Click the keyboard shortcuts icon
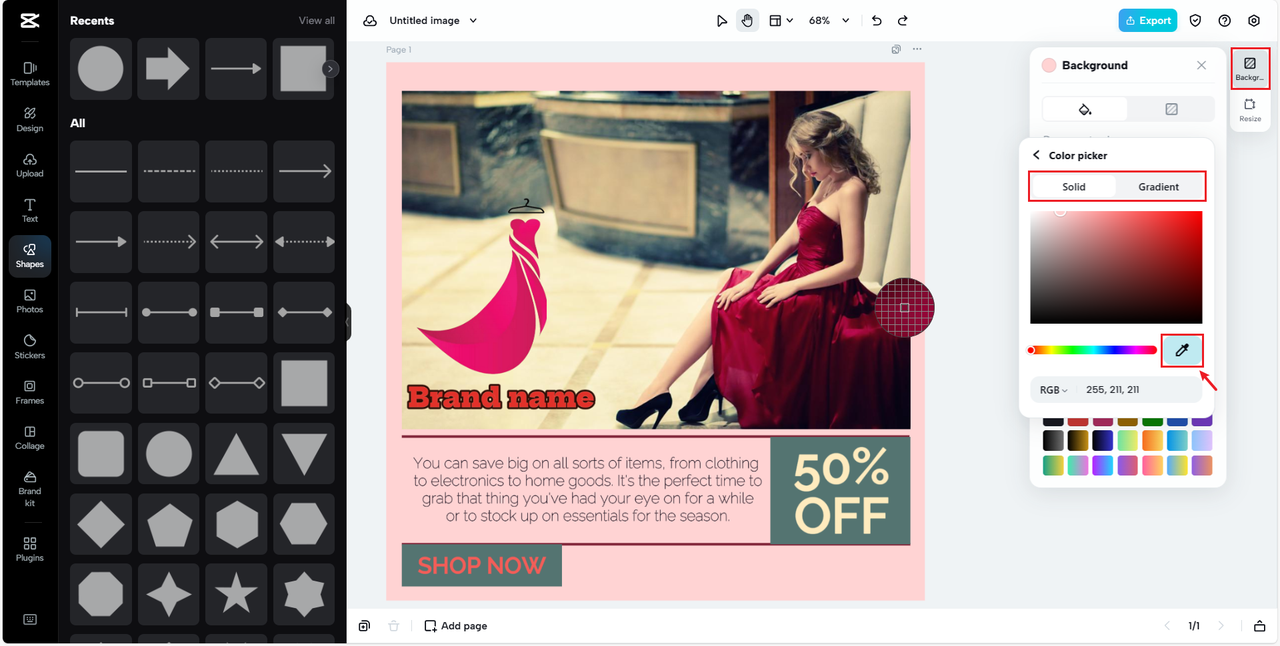The image size is (1280, 646). (x=30, y=619)
